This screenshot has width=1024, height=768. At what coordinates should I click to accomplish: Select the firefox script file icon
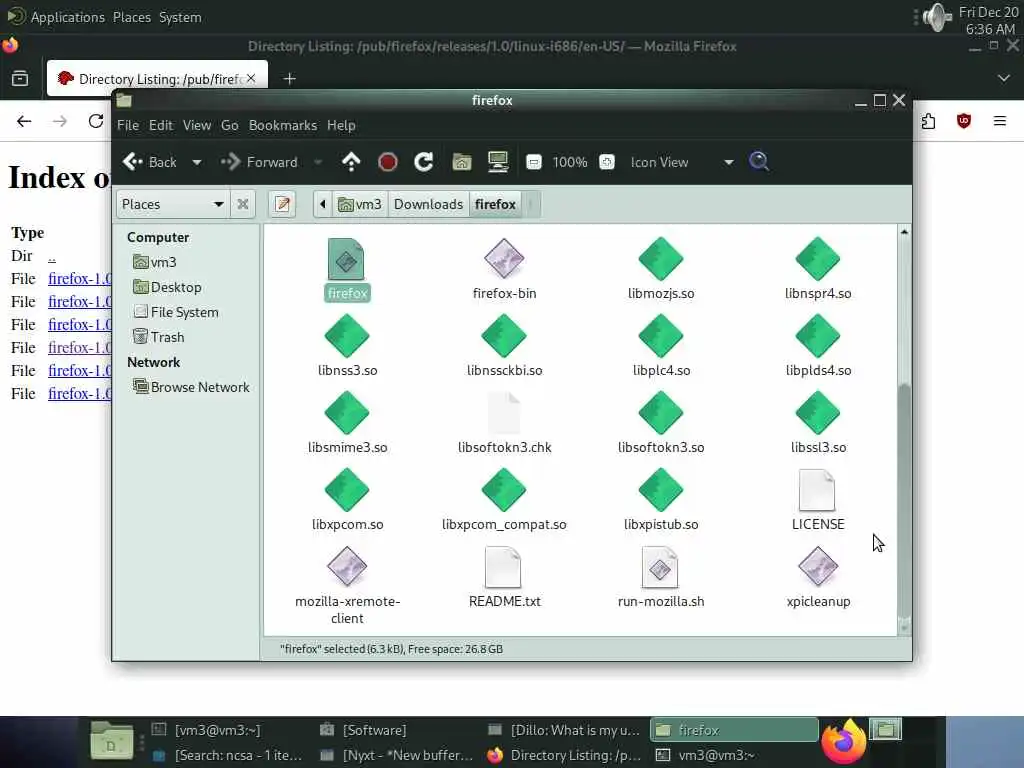[346, 259]
